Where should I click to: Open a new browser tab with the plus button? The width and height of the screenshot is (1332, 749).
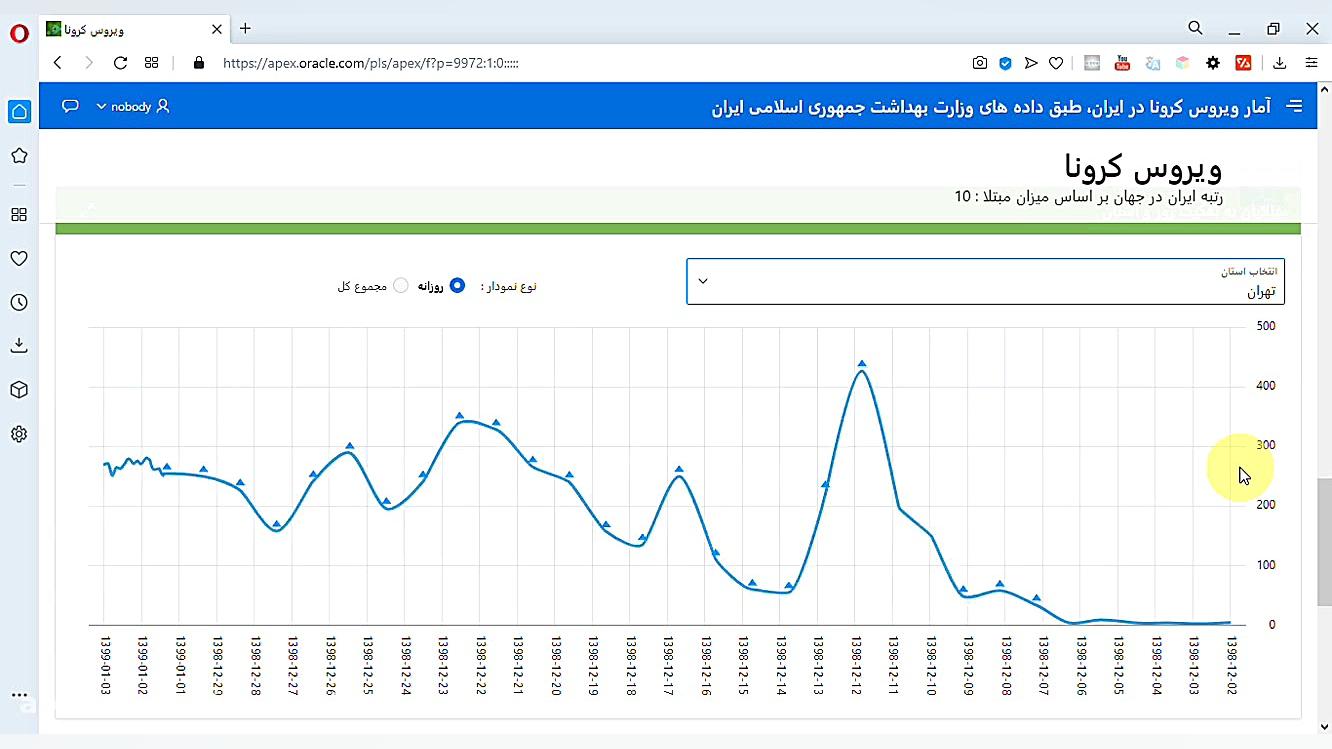245,29
